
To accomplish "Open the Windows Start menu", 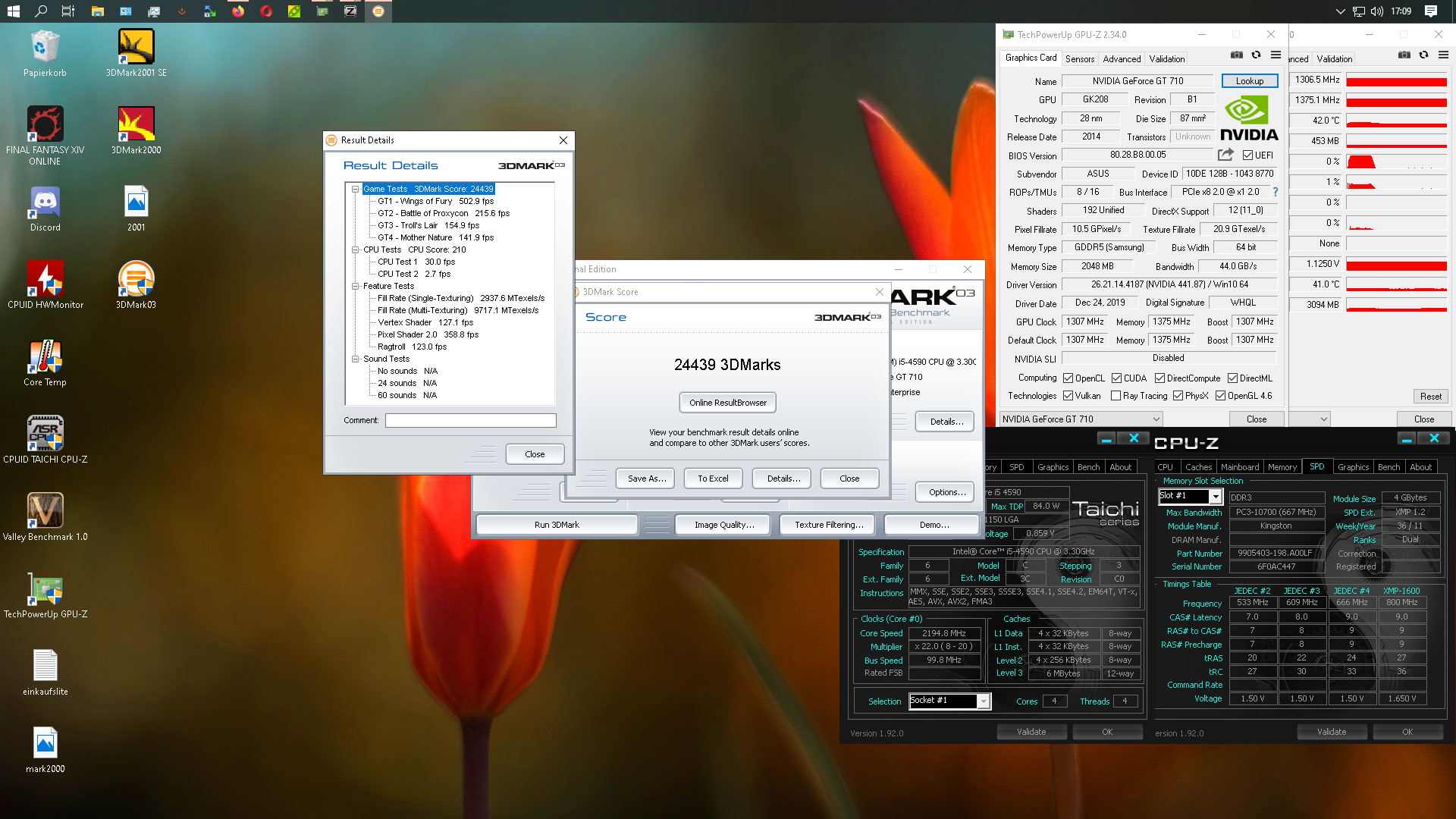I will pos(13,11).
